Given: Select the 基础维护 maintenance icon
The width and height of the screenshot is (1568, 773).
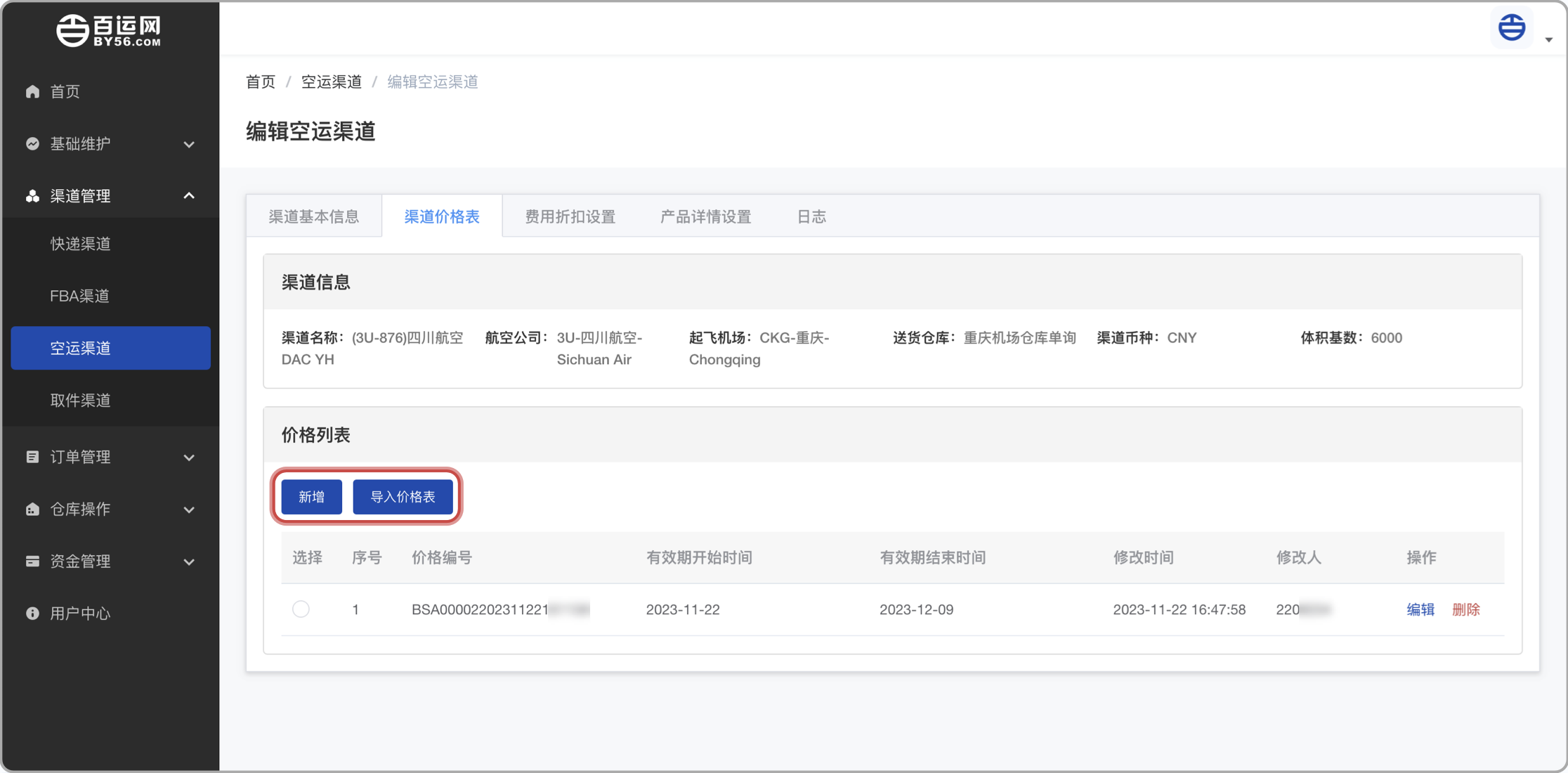Looking at the screenshot, I should [32, 143].
